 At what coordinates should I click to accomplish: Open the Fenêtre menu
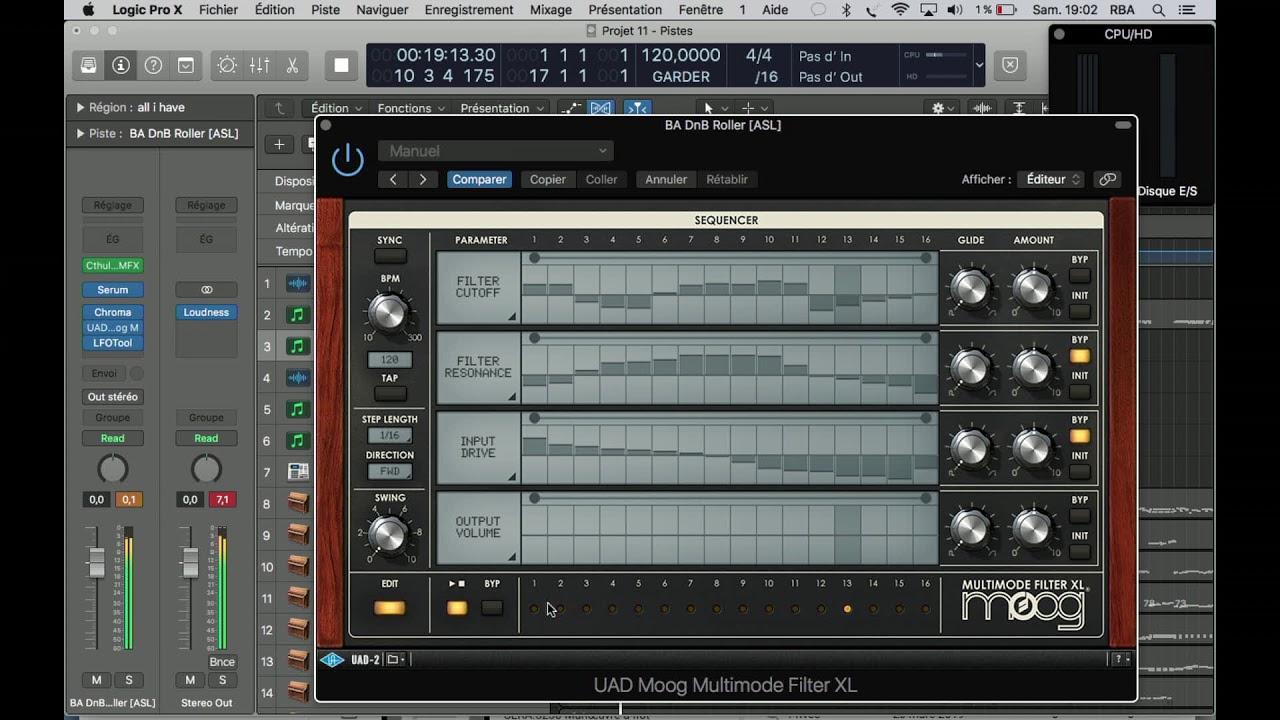pyautogui.click(x=700, y=9)
